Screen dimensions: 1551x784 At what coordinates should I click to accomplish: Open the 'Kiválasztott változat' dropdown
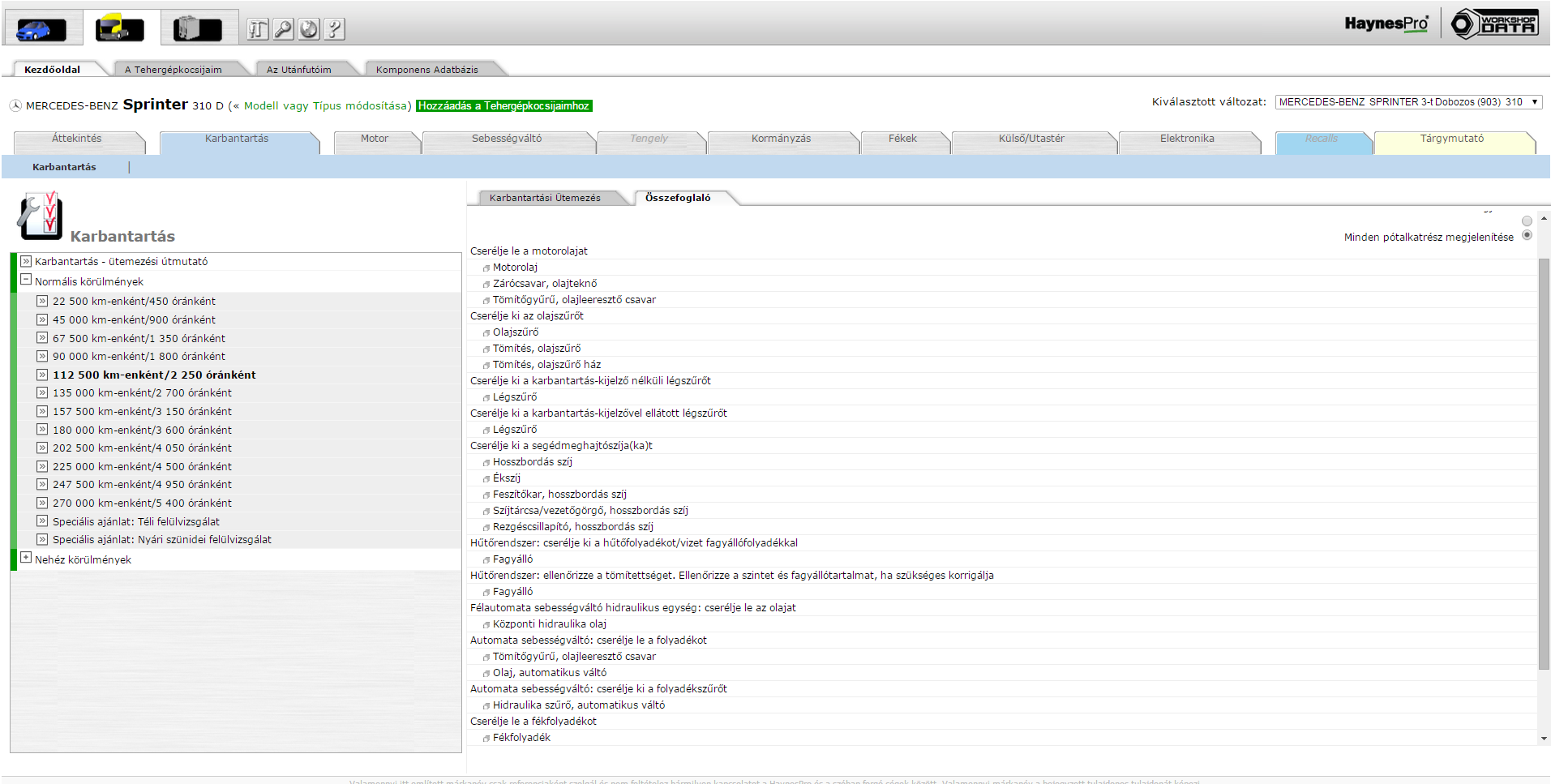[1407, 102]
